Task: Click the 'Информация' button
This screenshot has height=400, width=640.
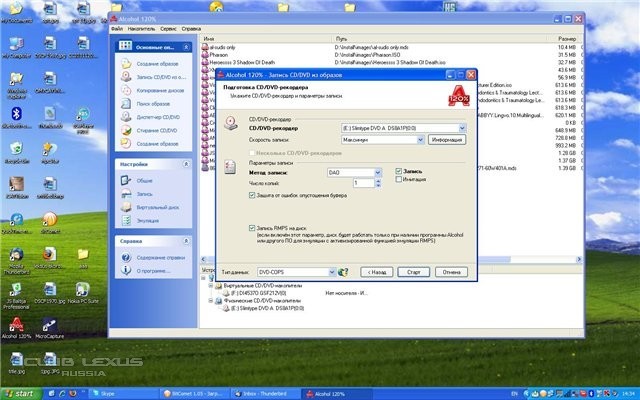Action: coord(447,141)
